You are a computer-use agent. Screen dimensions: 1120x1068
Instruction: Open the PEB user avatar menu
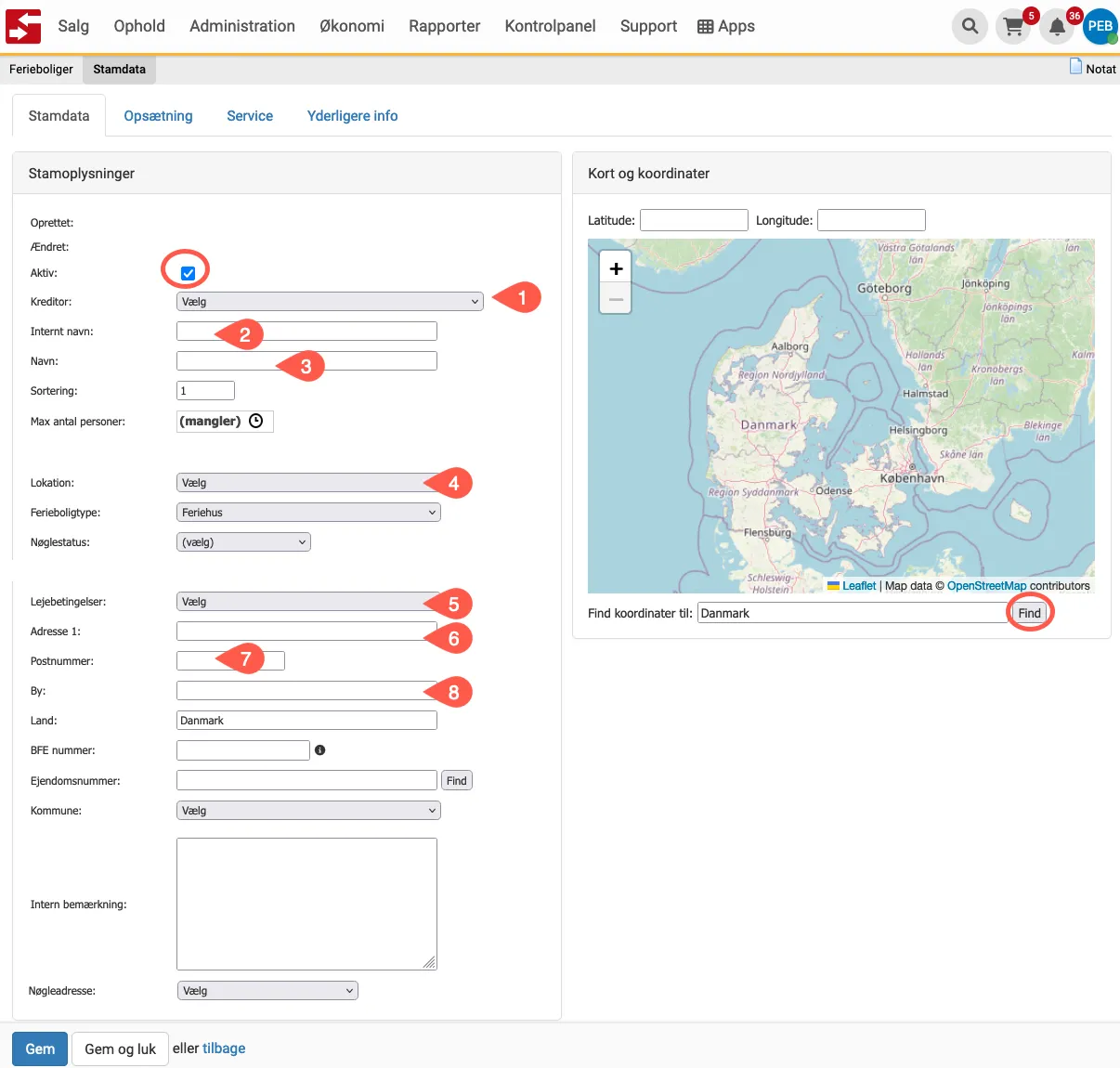pyautogui.click(x=1100, y=26)
